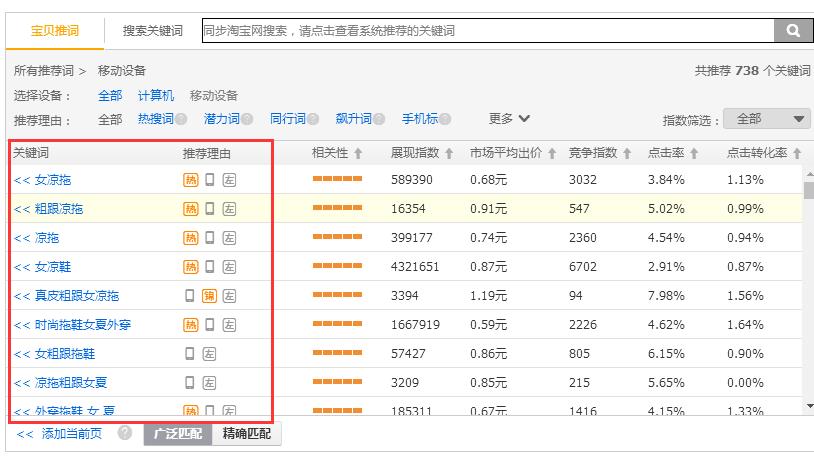This screenshot has height=460, width=814.
Task: Click the help icon next to 热搜词
Action: pos(181,120)
